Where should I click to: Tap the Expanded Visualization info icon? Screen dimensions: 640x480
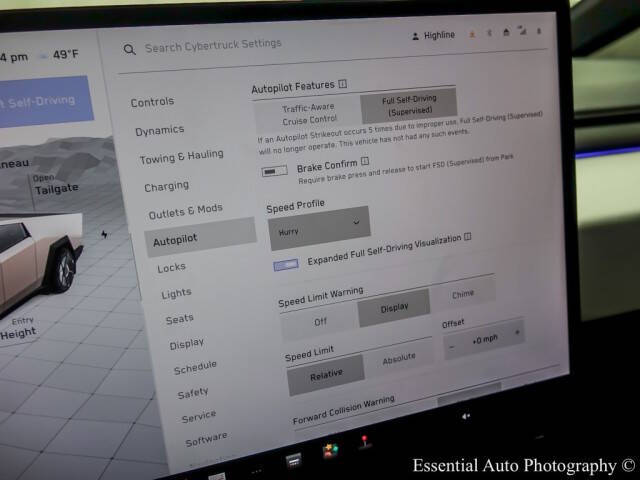(x=467, y=238)
